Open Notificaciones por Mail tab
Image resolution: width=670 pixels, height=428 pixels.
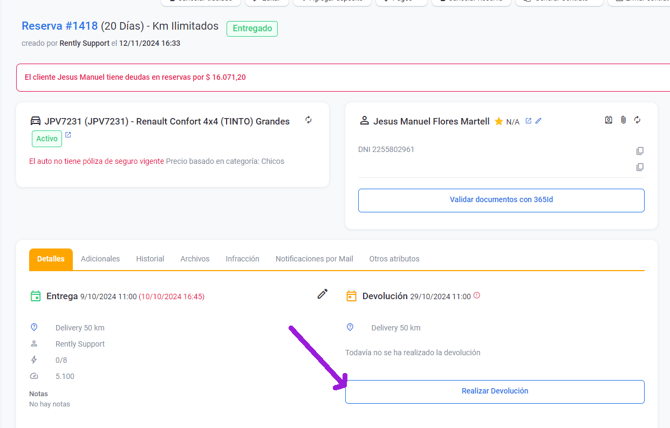click(314, 259)
